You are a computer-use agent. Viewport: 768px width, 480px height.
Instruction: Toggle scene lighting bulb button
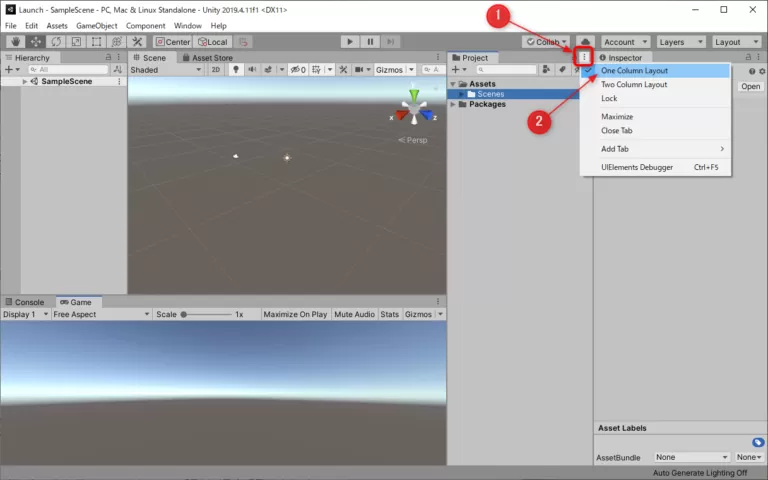(x=236, y=70)
